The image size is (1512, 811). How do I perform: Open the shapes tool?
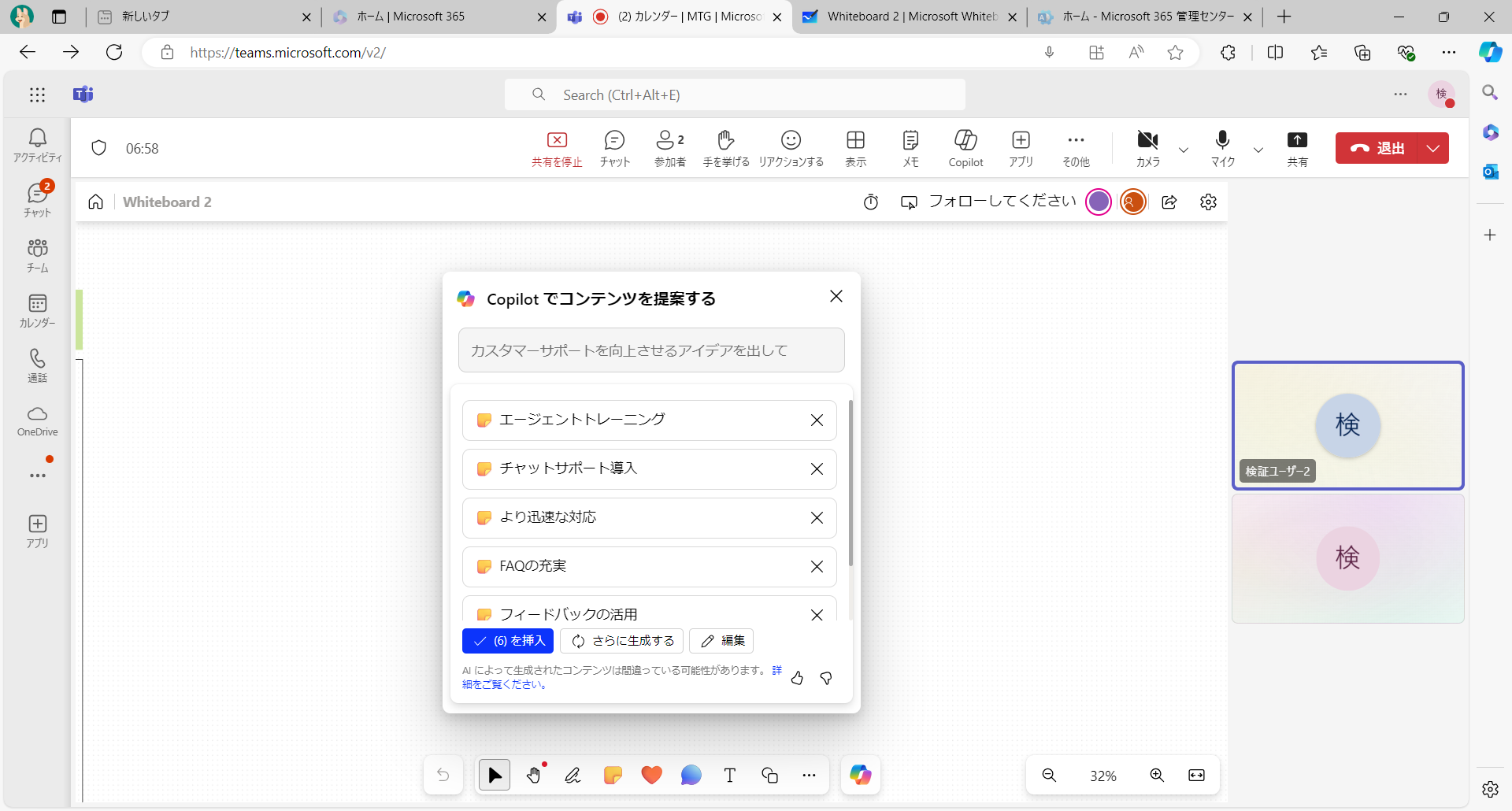click(769, 776)
